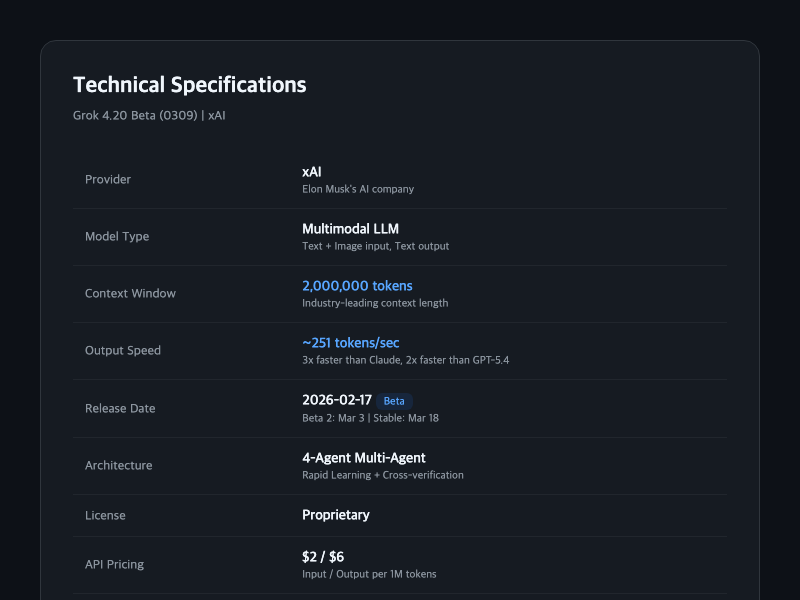Image resolution: width=800 pixels, height=600 pixels.
Task: Select the 4-Agent Multi-Agent architecture value
Action: click(x=364, y=458)
